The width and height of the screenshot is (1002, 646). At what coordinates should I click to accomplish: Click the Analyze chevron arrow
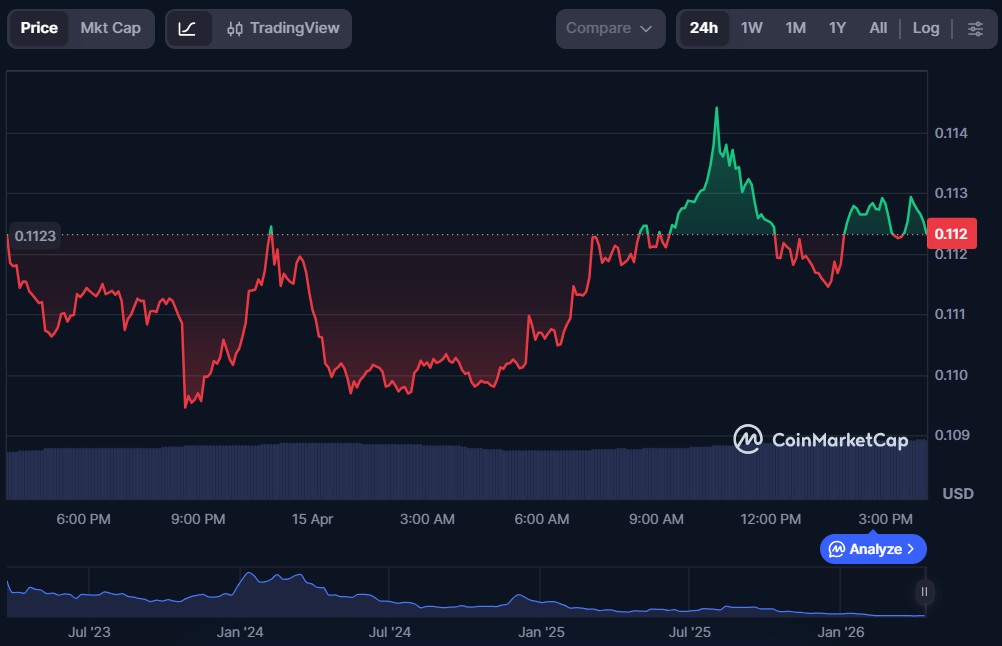pos(910,549)
